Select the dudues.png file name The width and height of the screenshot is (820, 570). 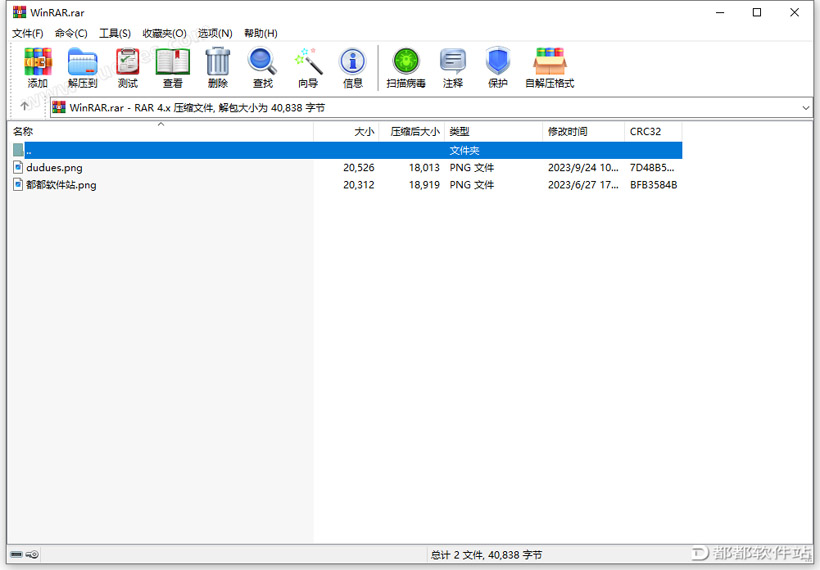click(54, 168)
